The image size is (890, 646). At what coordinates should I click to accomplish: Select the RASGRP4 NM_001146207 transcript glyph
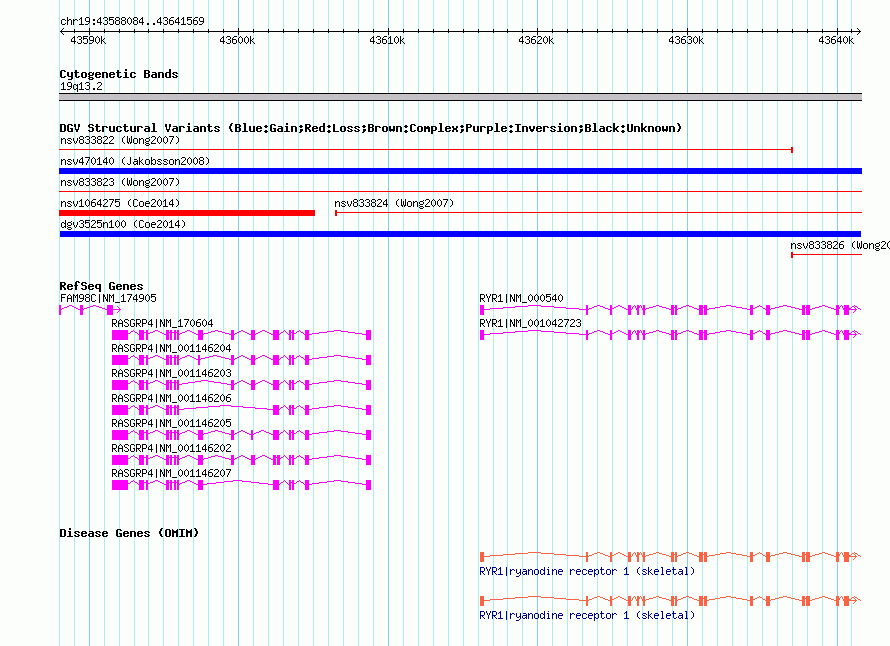click(241, 485)
